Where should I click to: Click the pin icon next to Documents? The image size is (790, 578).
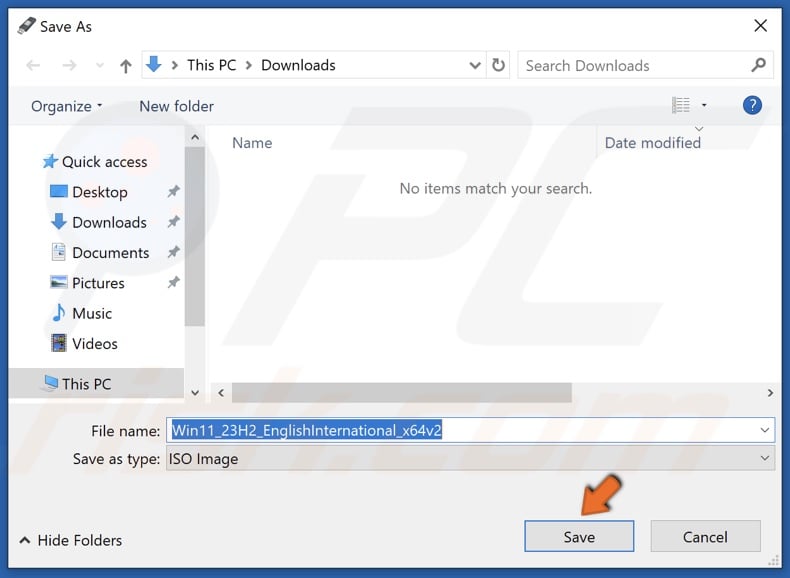coord(173,251)
